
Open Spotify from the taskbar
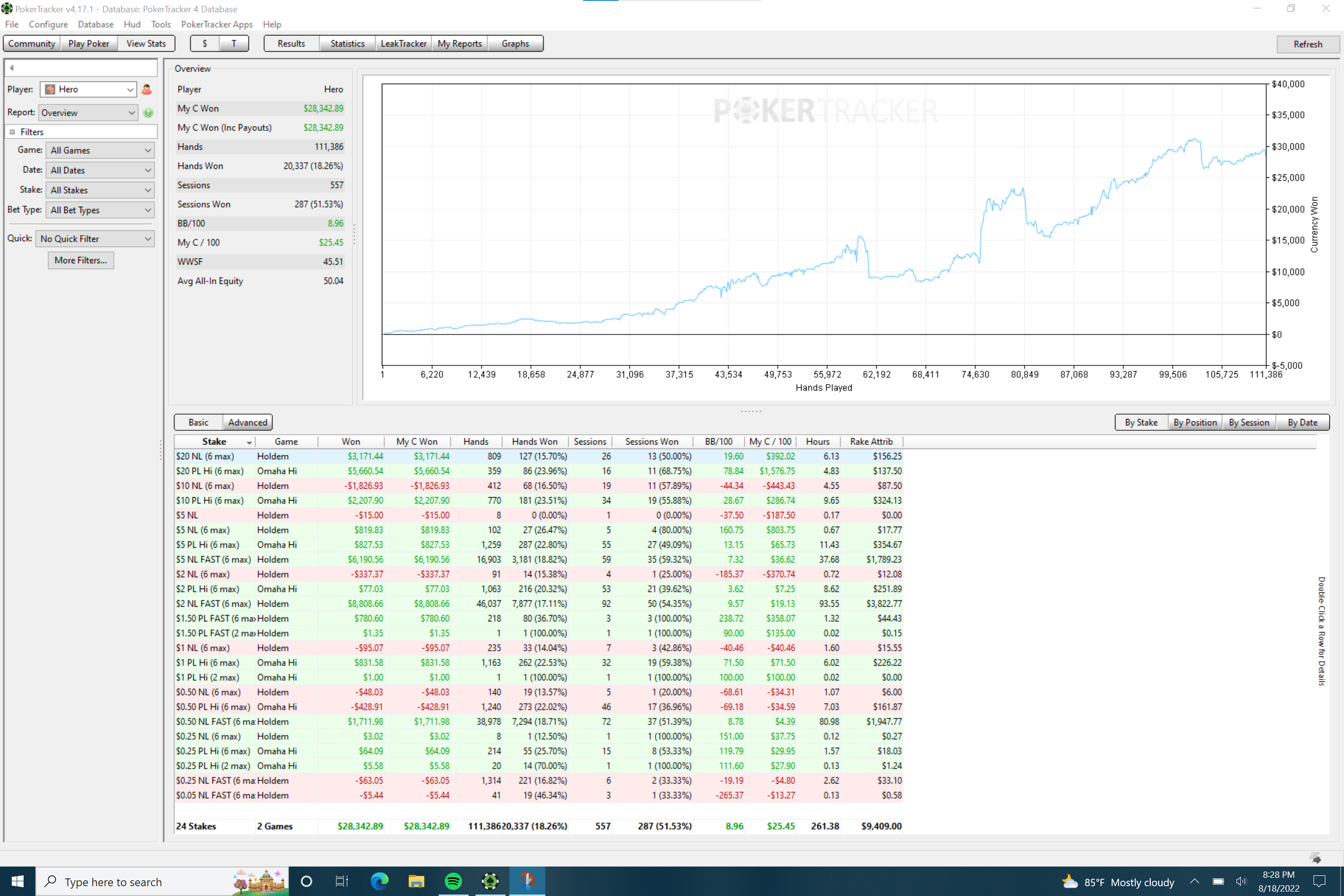(453, 881)
